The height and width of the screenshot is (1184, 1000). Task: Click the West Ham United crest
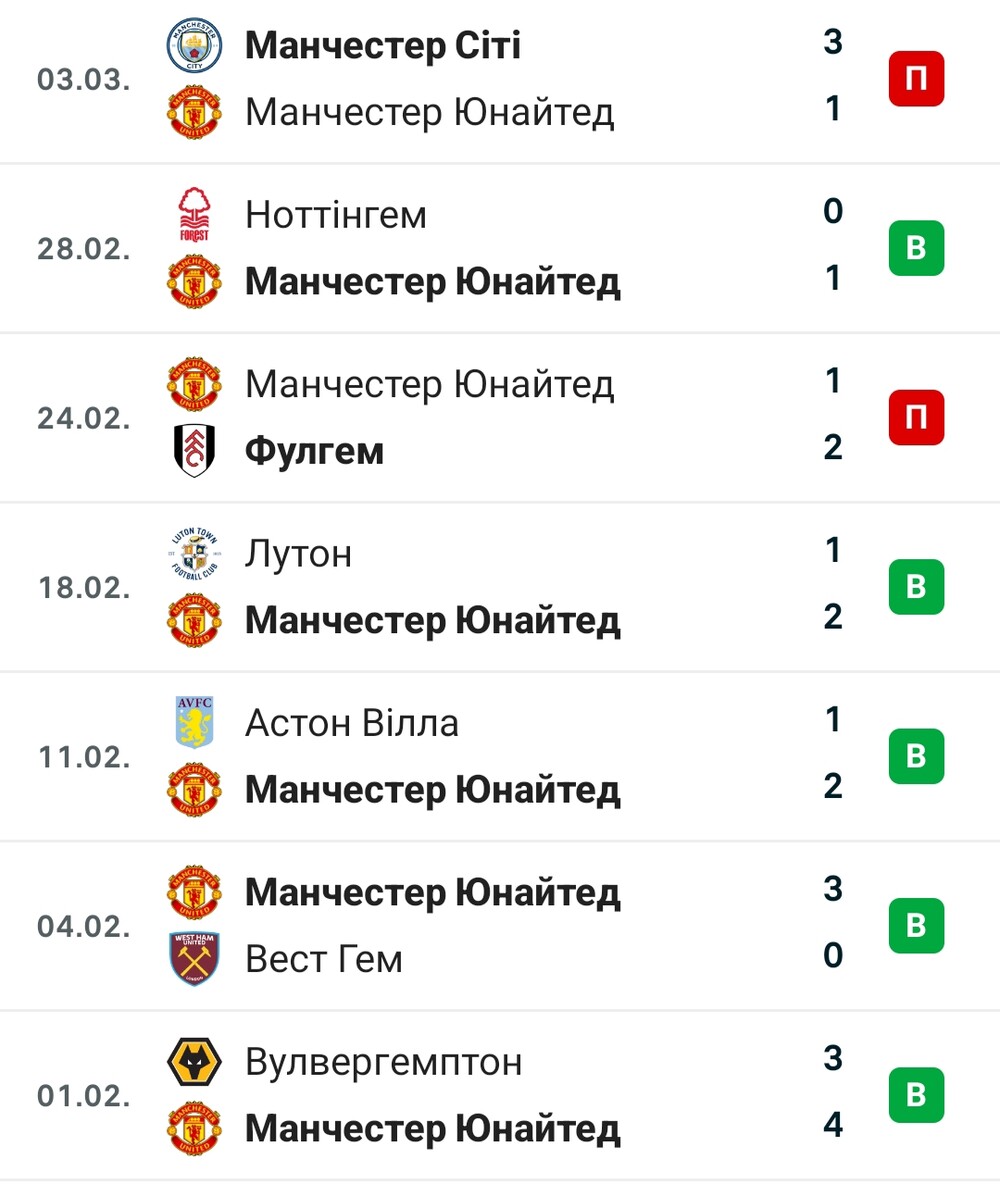194,958
